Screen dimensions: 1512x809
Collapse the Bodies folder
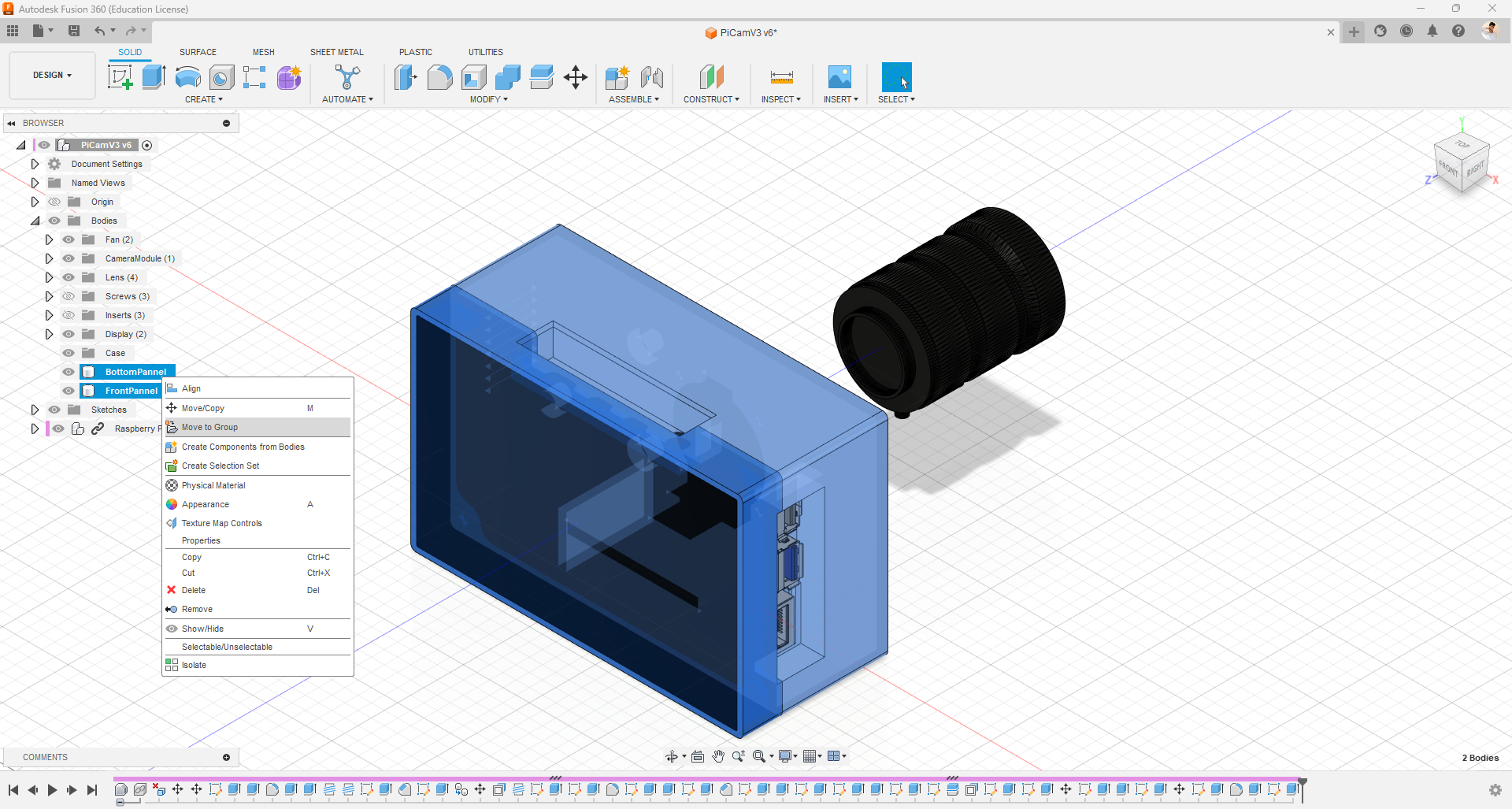point(35,221)
